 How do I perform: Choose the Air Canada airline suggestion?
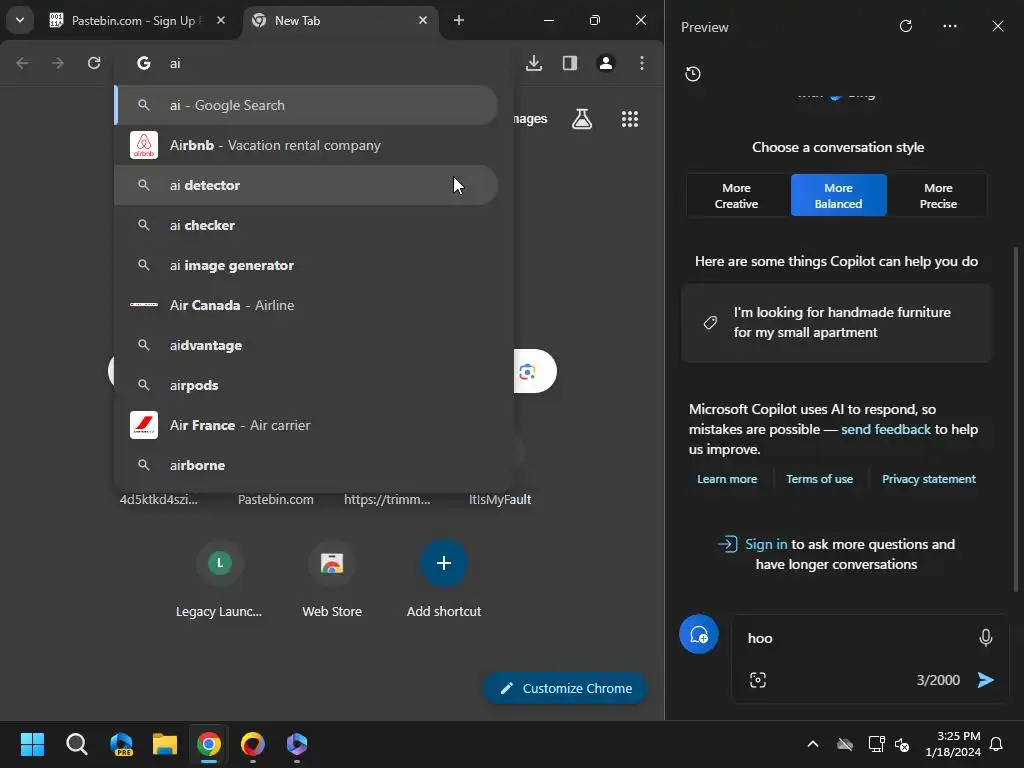click(306, 305)
